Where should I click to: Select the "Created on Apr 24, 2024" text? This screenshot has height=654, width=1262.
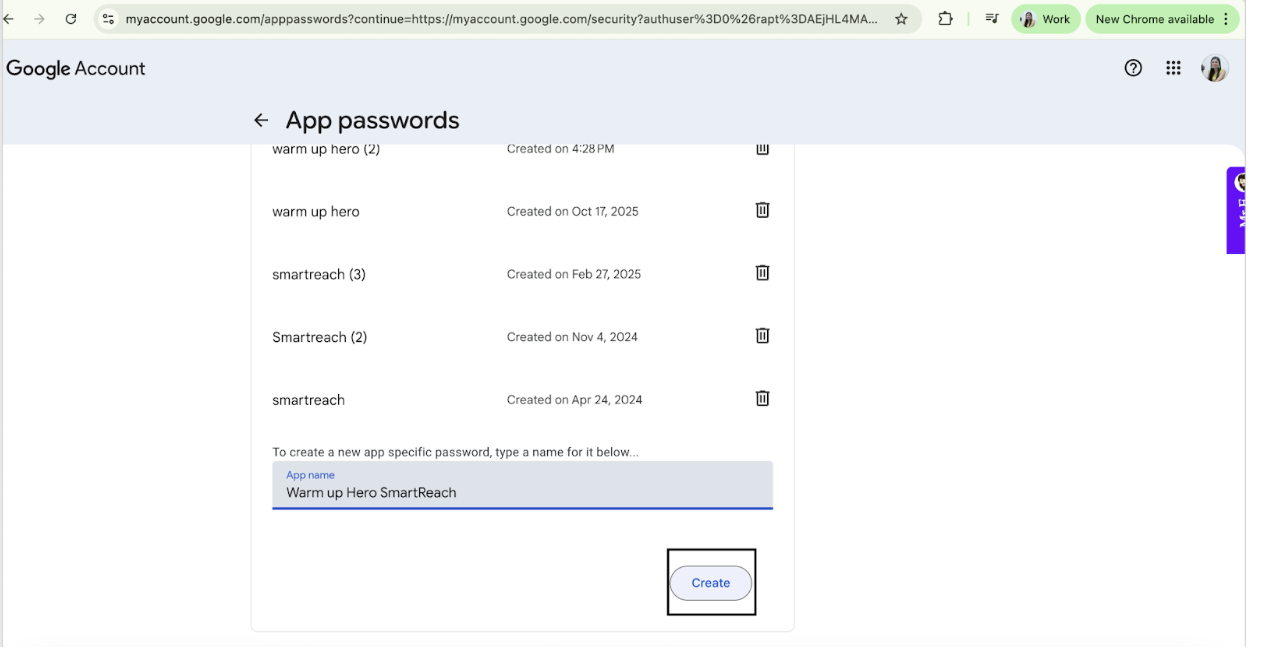tap(575, 400)
